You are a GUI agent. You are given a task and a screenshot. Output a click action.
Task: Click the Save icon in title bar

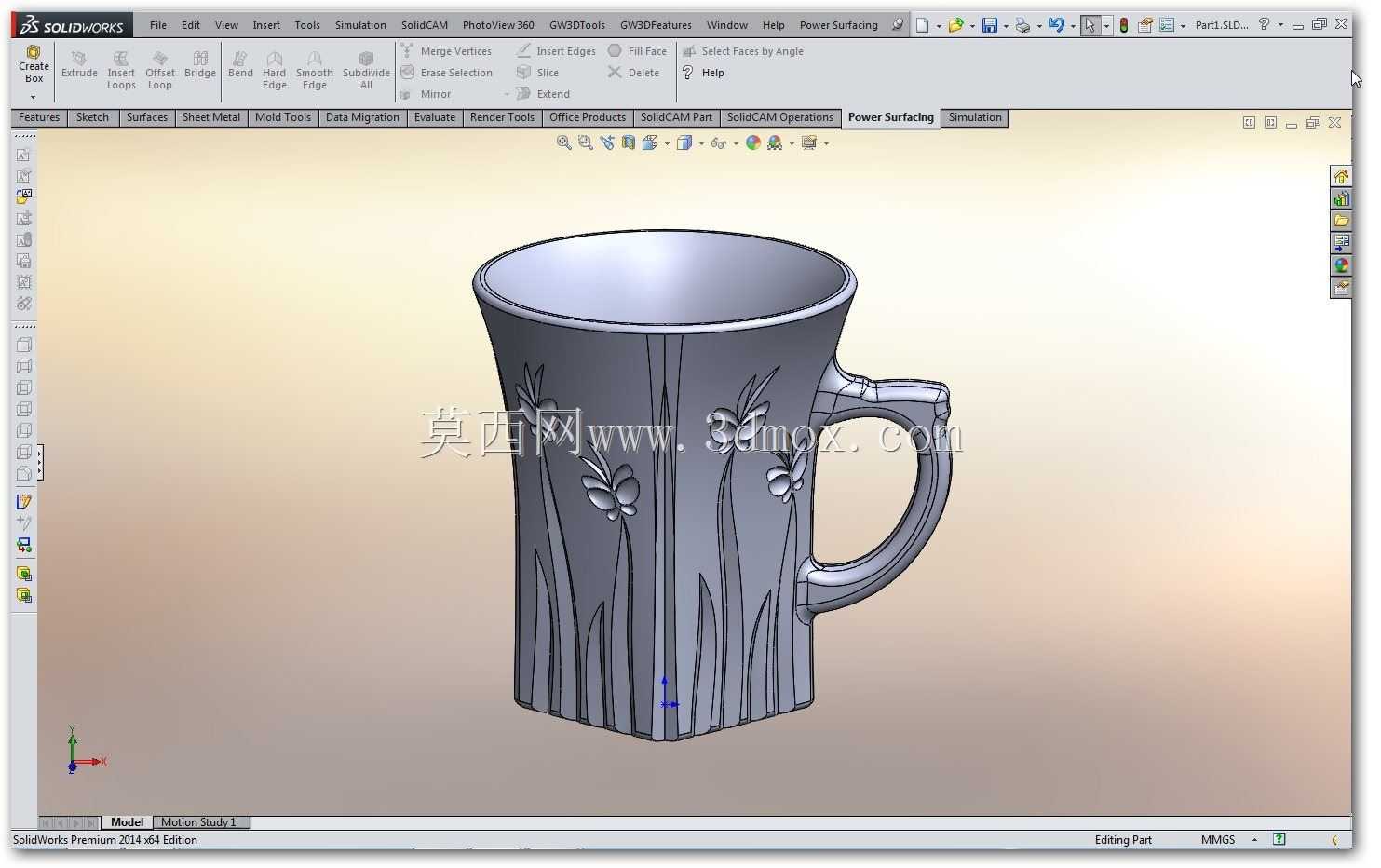[990, 25]
